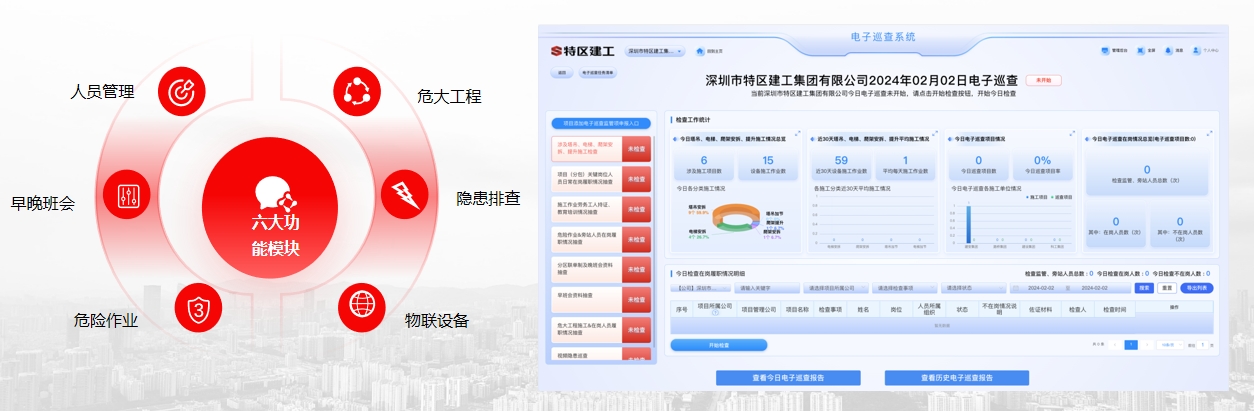Switch to the 电子巡查任务清单 tab
Image resolution: width=1254 pixels, height=411 pixels.
[x=597, y=73]
